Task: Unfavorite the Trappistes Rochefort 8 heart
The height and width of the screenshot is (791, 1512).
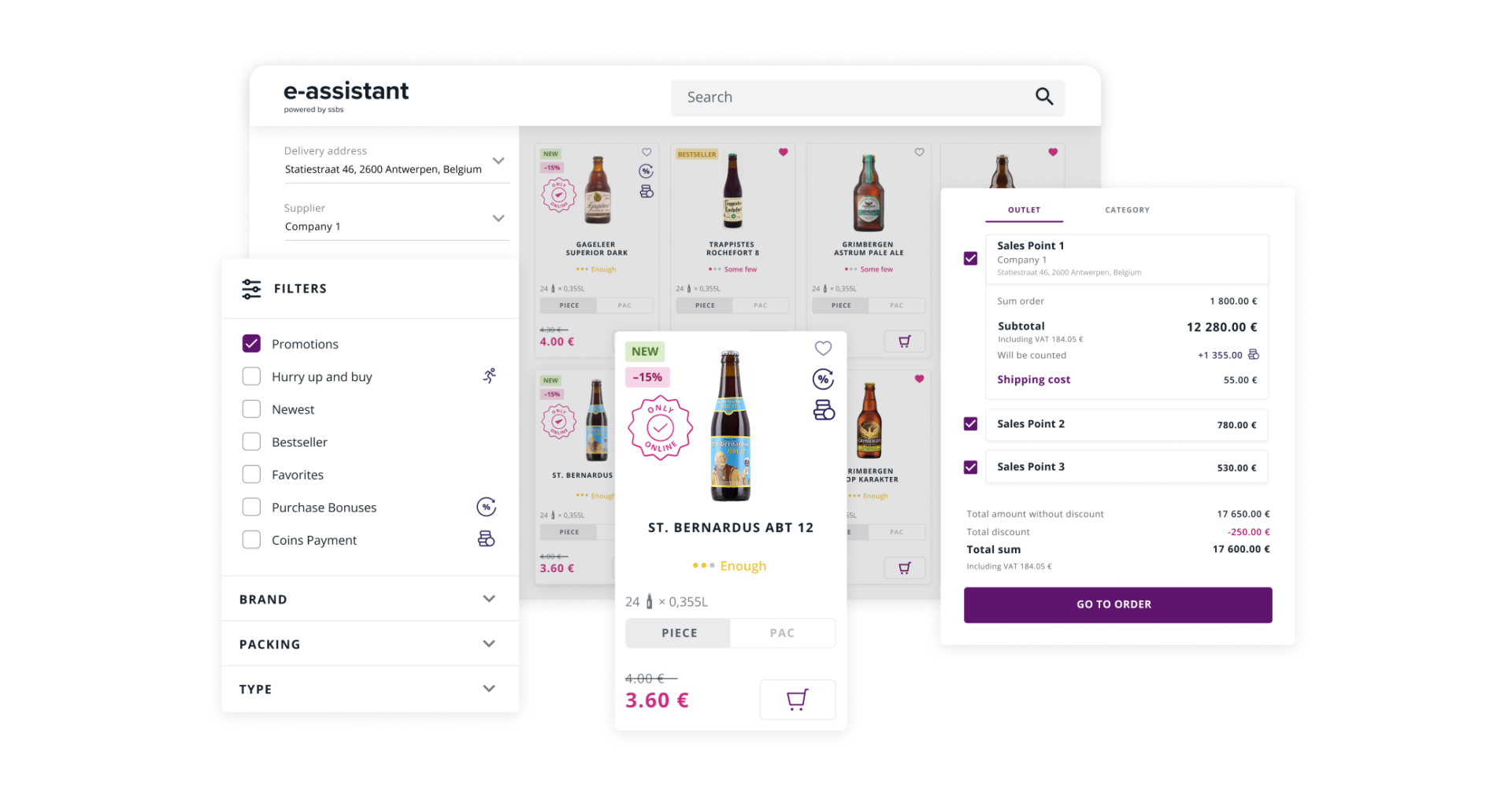Action: (x=783, y=153)
